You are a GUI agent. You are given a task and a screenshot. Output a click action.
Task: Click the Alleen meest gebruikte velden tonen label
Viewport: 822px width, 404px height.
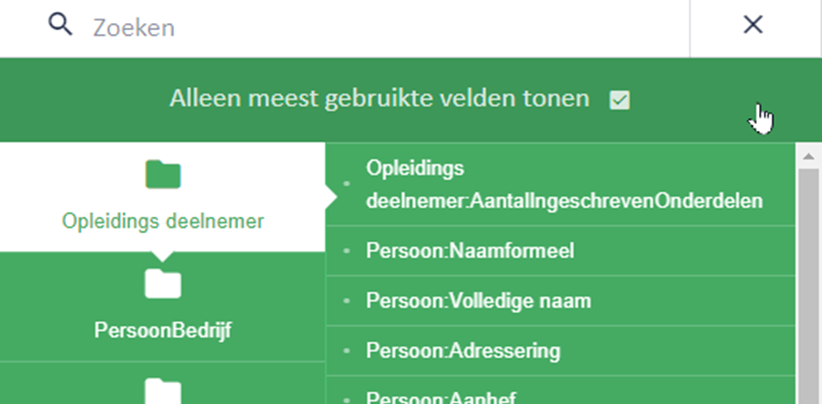click(x=380, y=99)
